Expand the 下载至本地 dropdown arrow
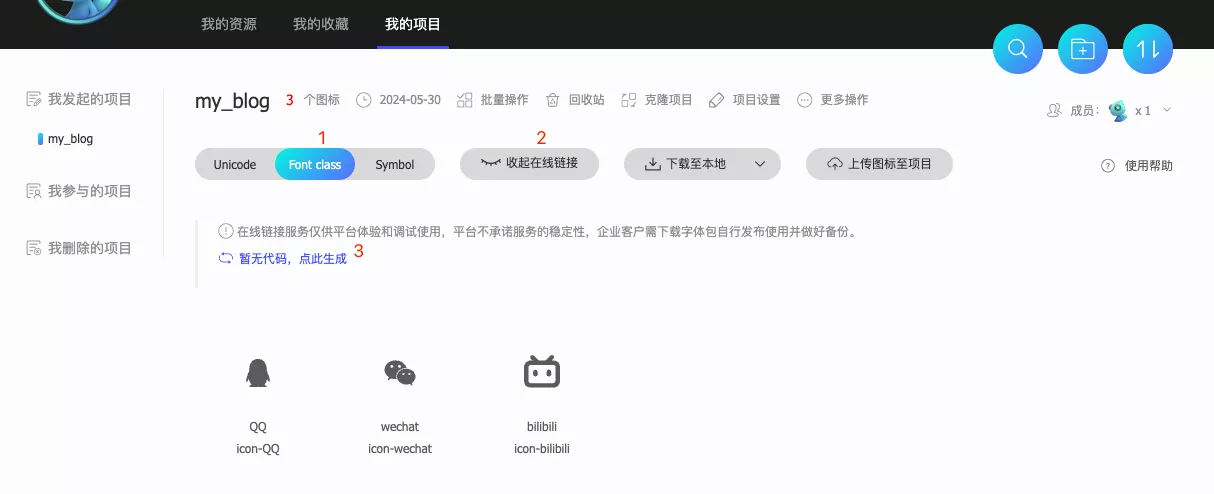Viewport: 1214px width, 494px height. click(759, 164)
